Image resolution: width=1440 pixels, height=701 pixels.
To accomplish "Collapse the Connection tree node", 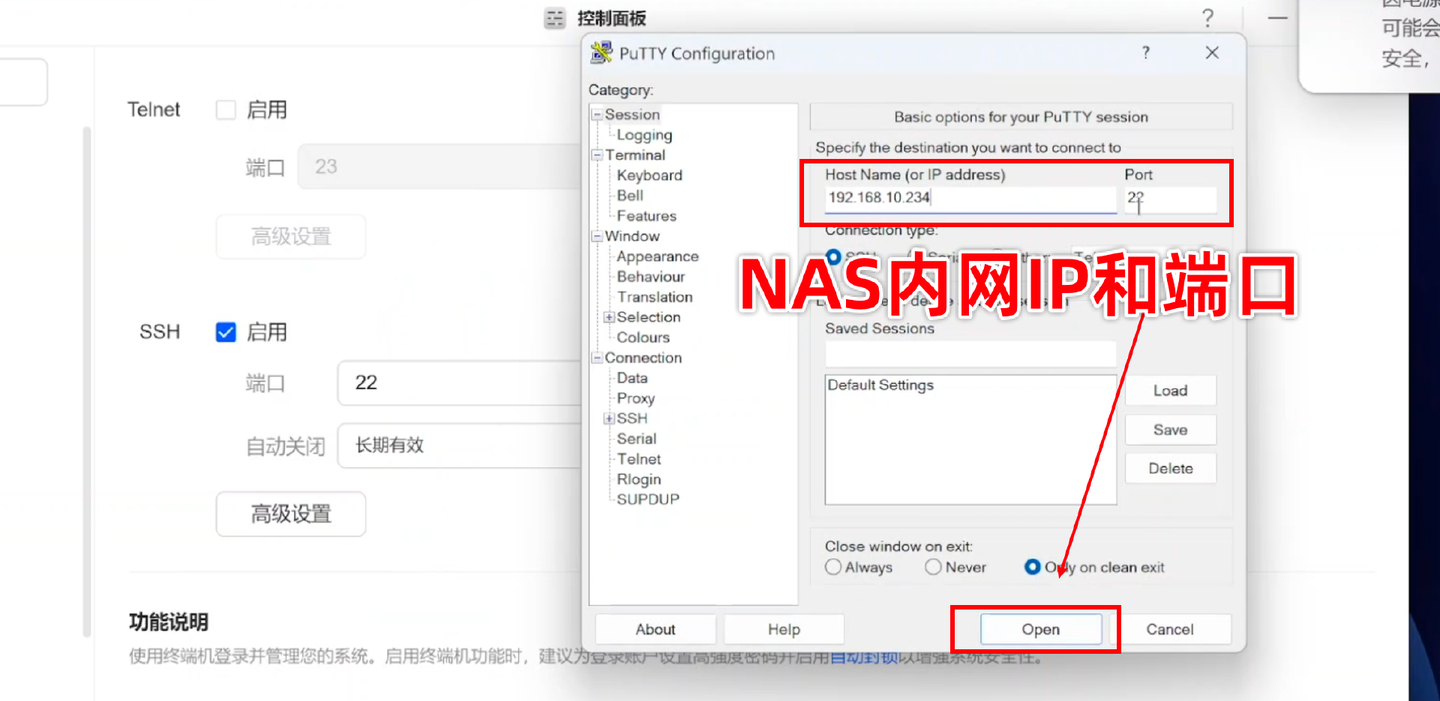I will (x=597, y=358).
